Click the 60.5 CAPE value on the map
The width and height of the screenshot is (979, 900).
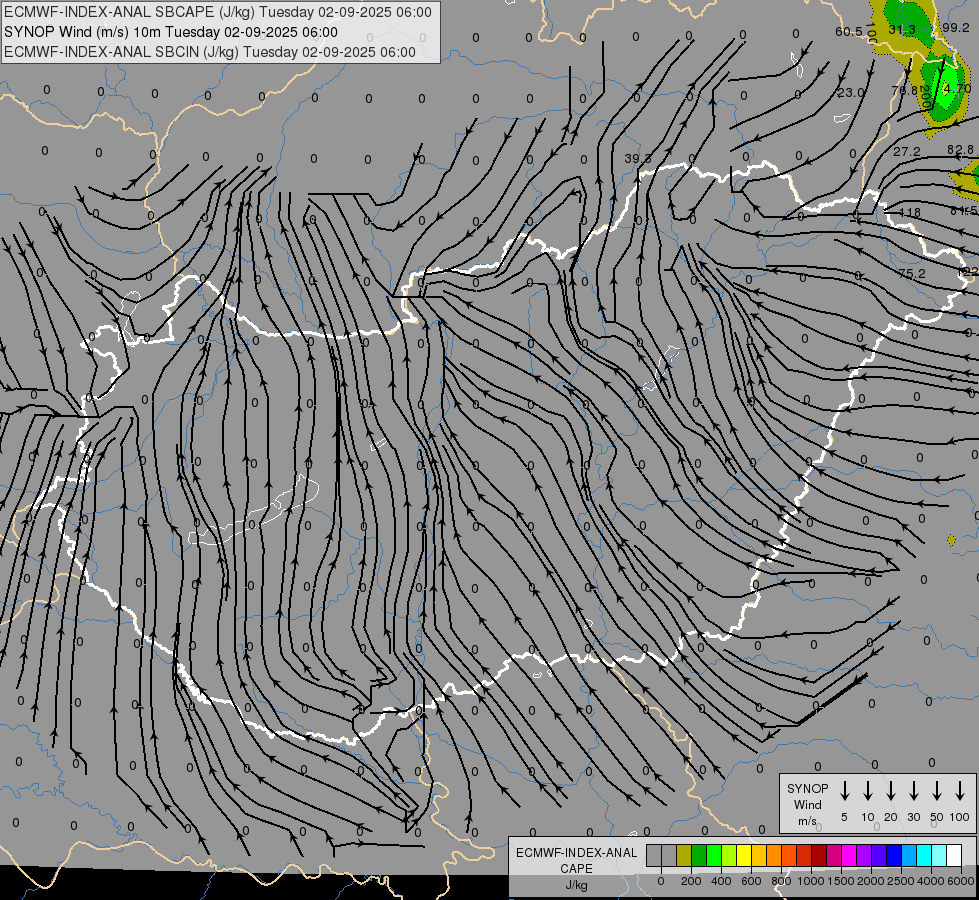[849, 32]
